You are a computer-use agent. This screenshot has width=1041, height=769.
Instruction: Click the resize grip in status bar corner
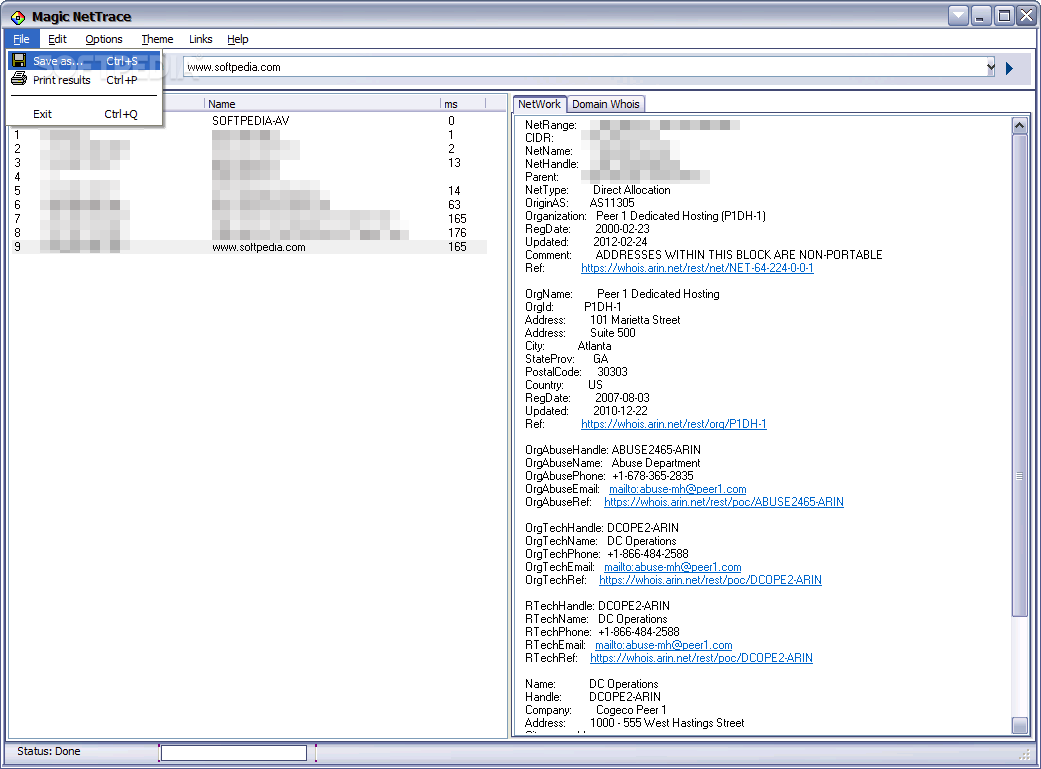click(x=1024, y=754)
